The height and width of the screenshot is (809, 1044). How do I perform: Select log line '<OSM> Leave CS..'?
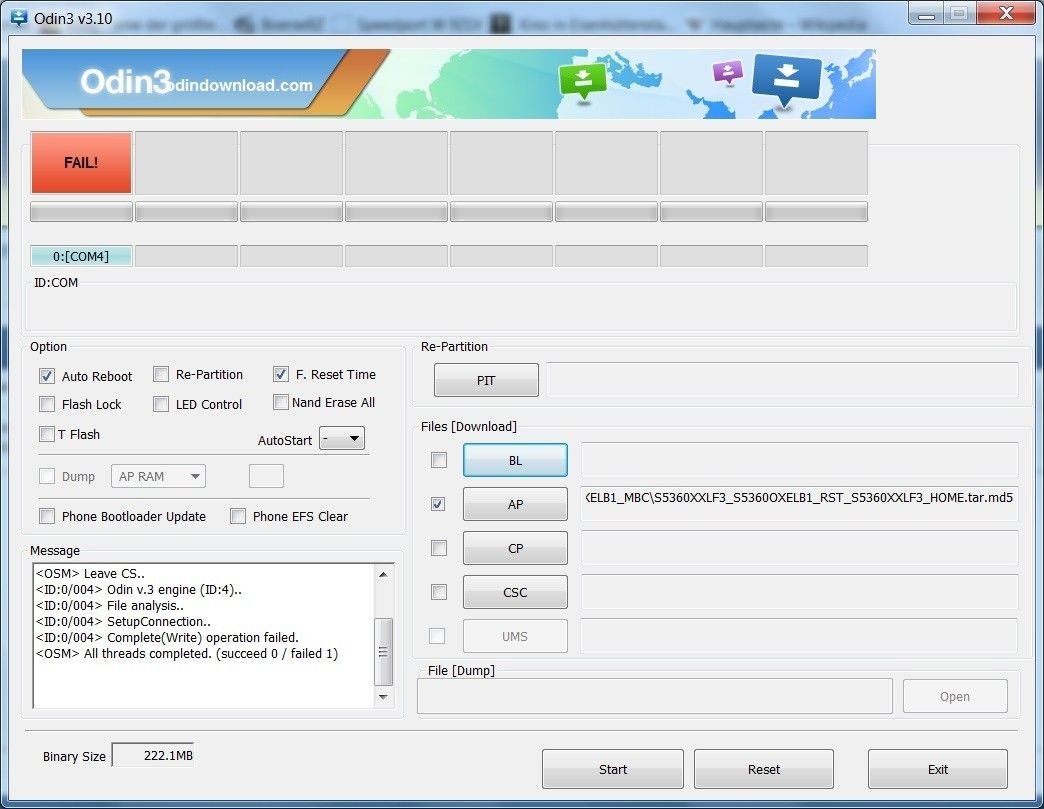pos(90,573)
